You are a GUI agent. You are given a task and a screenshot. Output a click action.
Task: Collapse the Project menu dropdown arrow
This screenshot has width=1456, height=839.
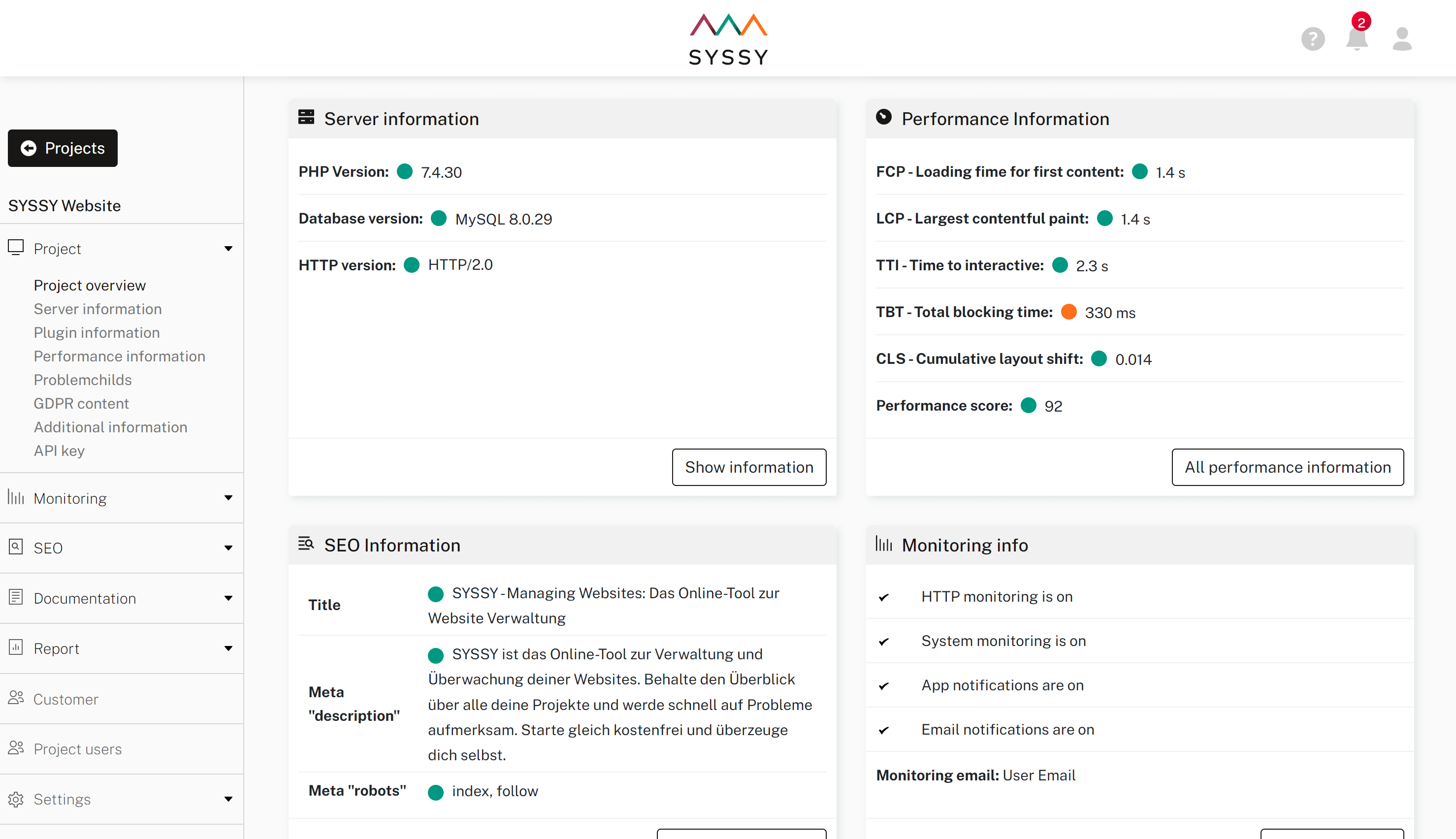[228, 248]
